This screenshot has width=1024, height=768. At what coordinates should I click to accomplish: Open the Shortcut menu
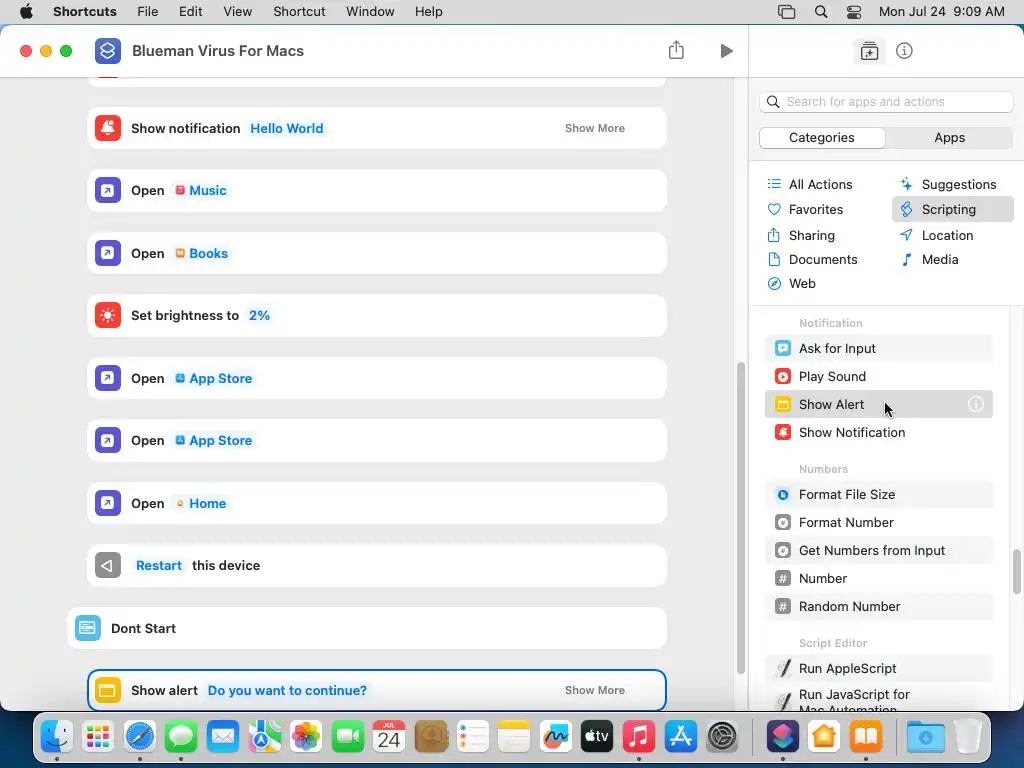(x=299, y=12)
